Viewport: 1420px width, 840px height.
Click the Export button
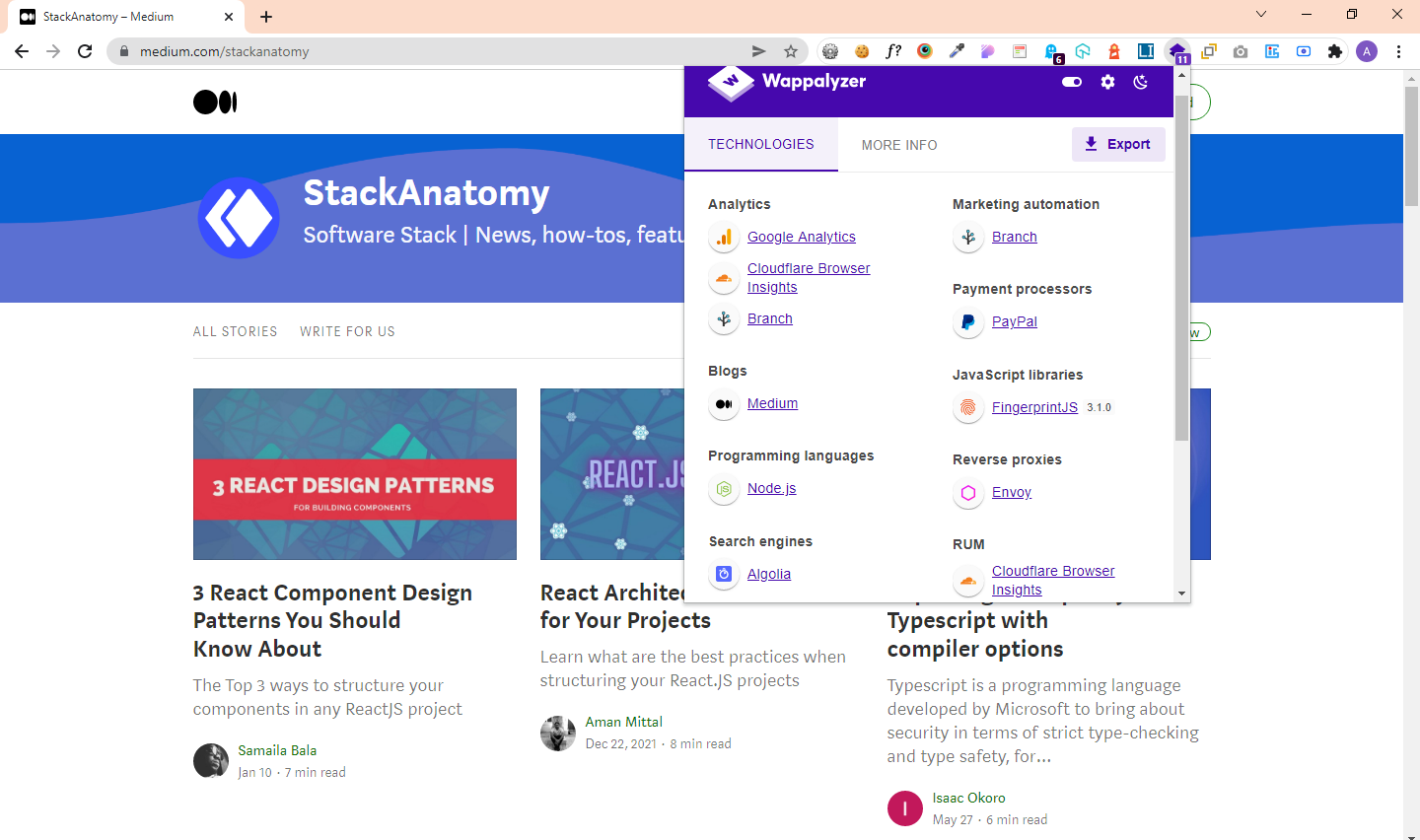point(1118,144)
